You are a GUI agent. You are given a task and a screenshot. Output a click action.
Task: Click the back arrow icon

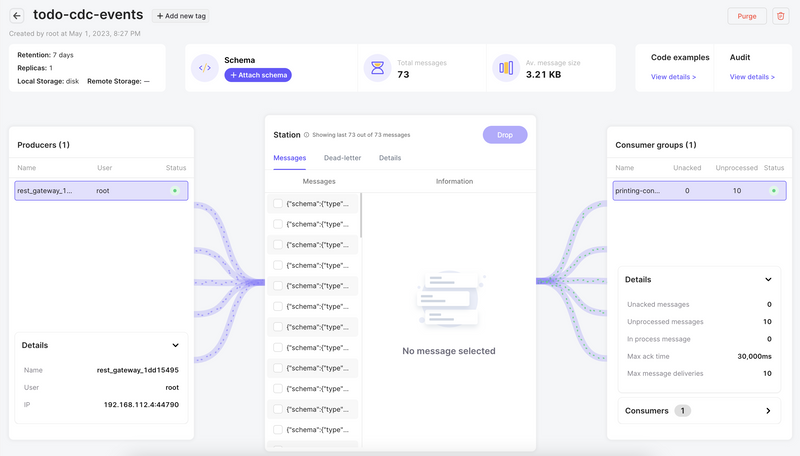point(17,16)
